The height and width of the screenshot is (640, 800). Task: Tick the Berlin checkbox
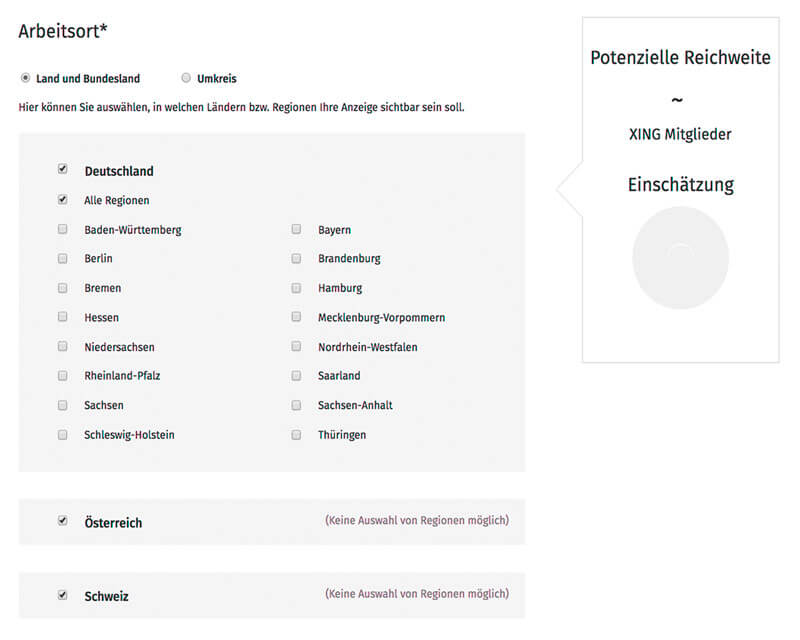coord(63,258)
